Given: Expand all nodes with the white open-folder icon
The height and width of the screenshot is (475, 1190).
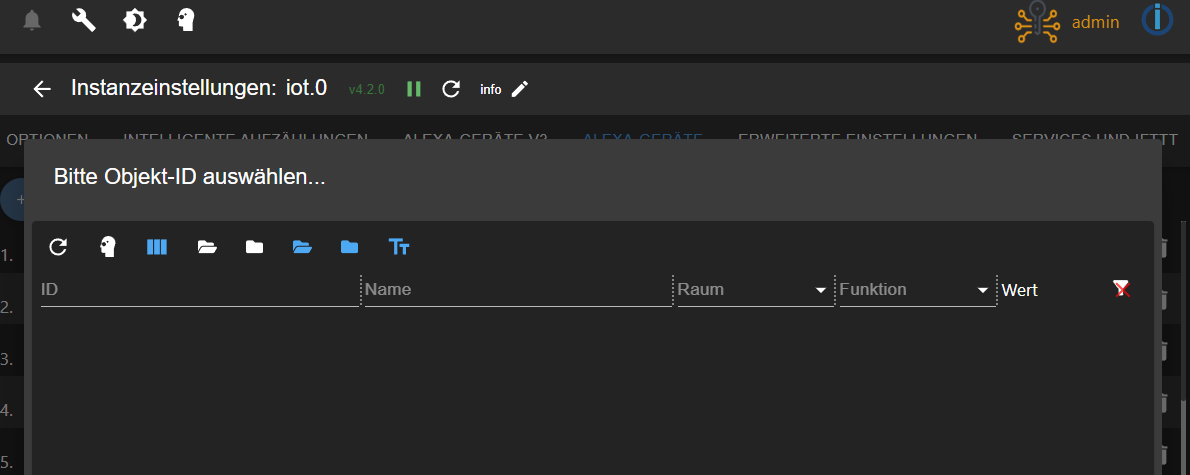Looking at the screenshot, I should (207, 247).
